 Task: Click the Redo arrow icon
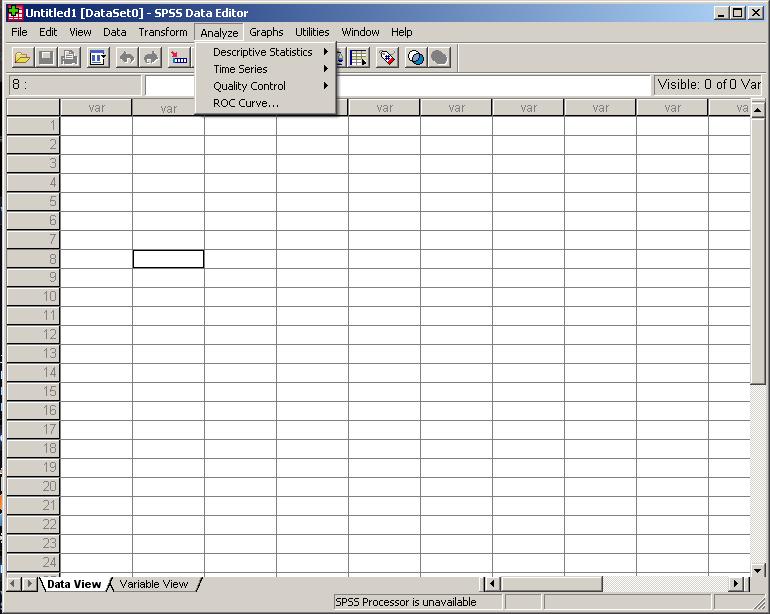click(151, 58)
